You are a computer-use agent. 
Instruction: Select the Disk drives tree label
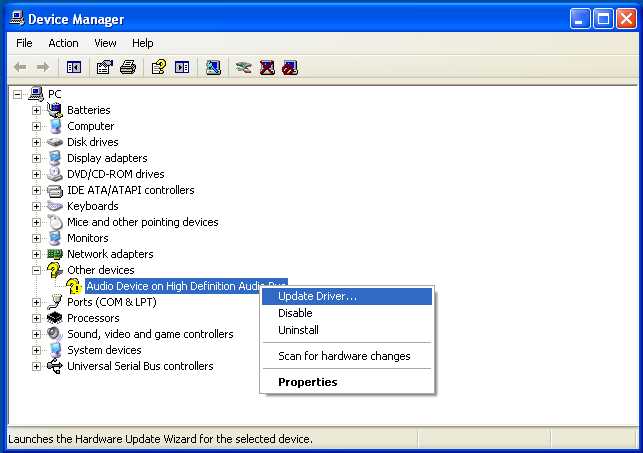[x=93, y=142]
